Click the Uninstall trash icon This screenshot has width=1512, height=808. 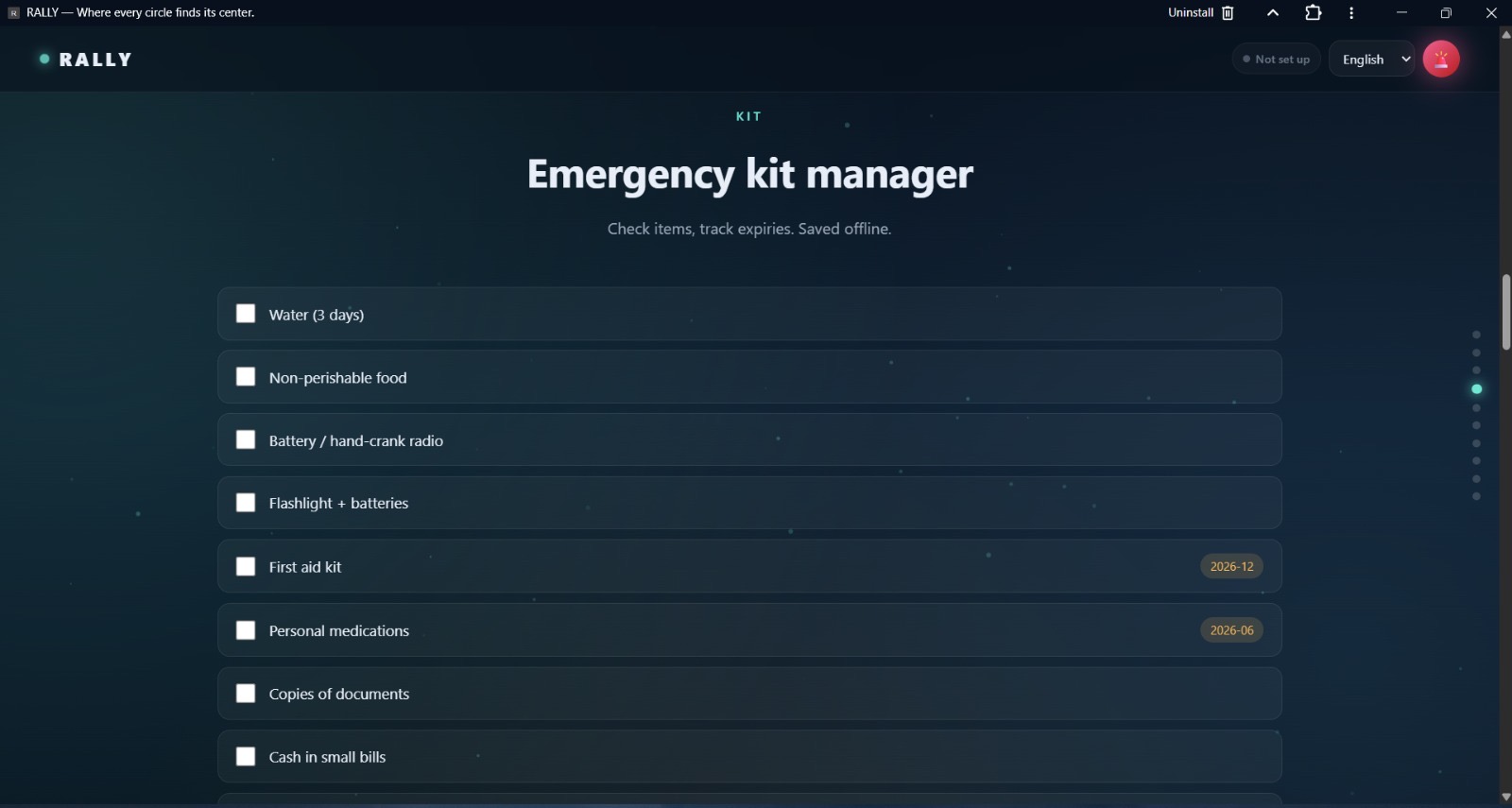[1228, 13]
